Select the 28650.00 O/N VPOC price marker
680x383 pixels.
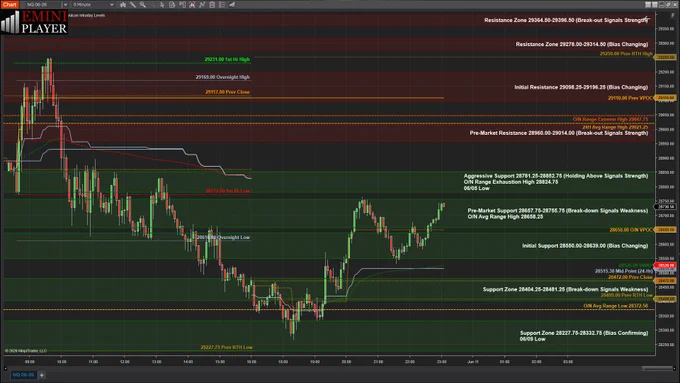666,229
